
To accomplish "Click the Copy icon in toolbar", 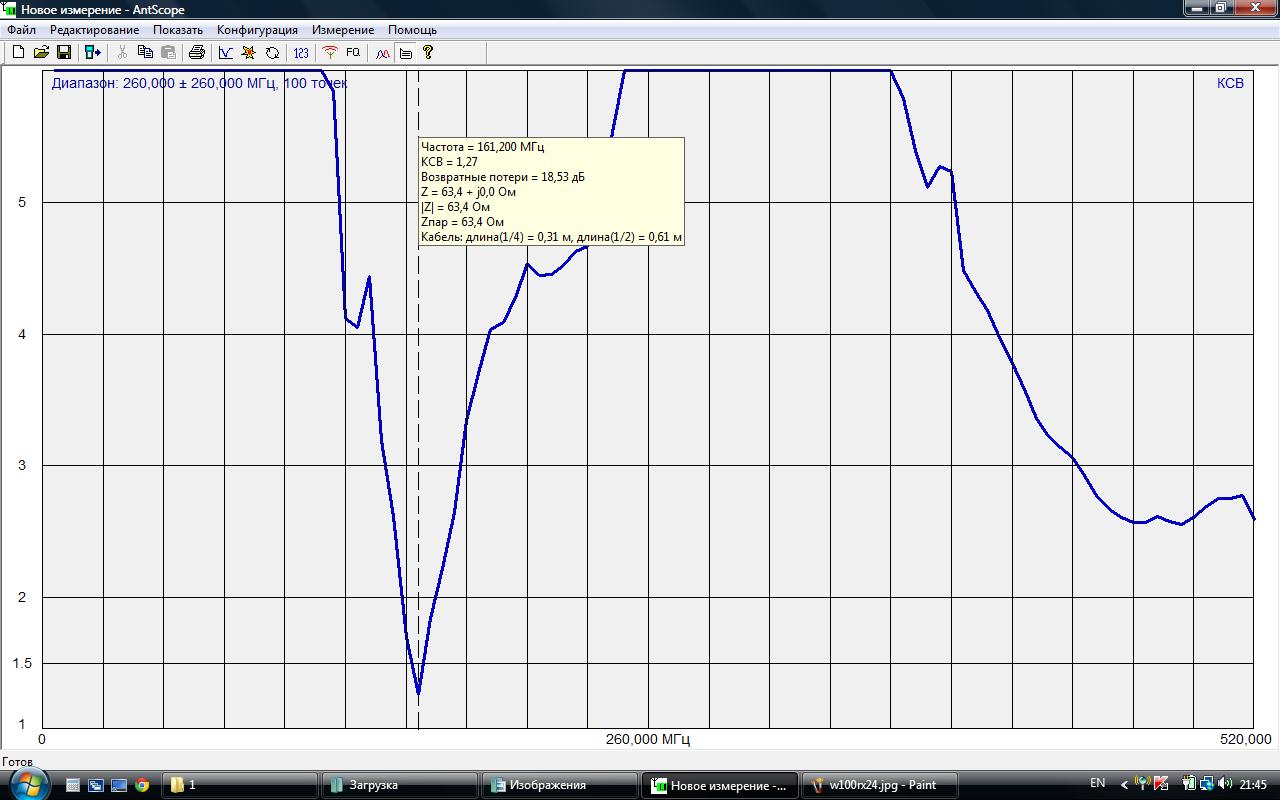I will (145, 52).
